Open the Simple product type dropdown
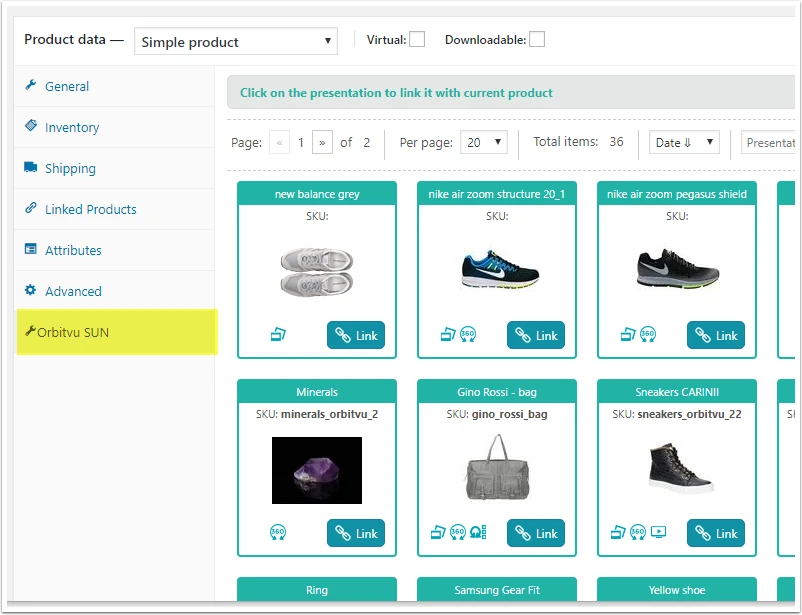The image size is (802, 615). coord(236,41)
